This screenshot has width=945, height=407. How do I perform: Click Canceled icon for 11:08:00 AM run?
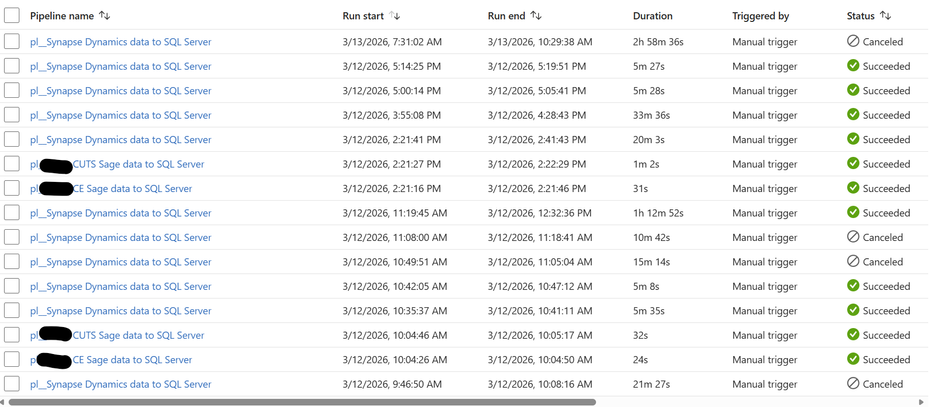point(853,237)
